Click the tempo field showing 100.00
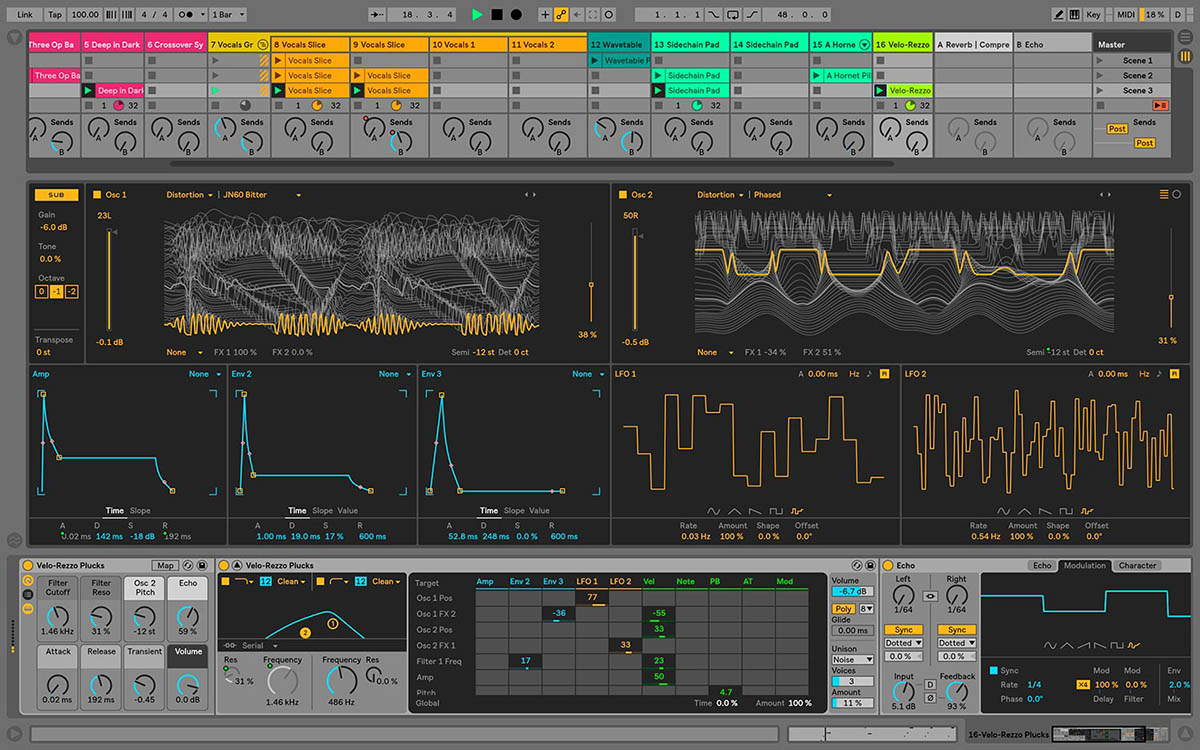 coord(86,15)
